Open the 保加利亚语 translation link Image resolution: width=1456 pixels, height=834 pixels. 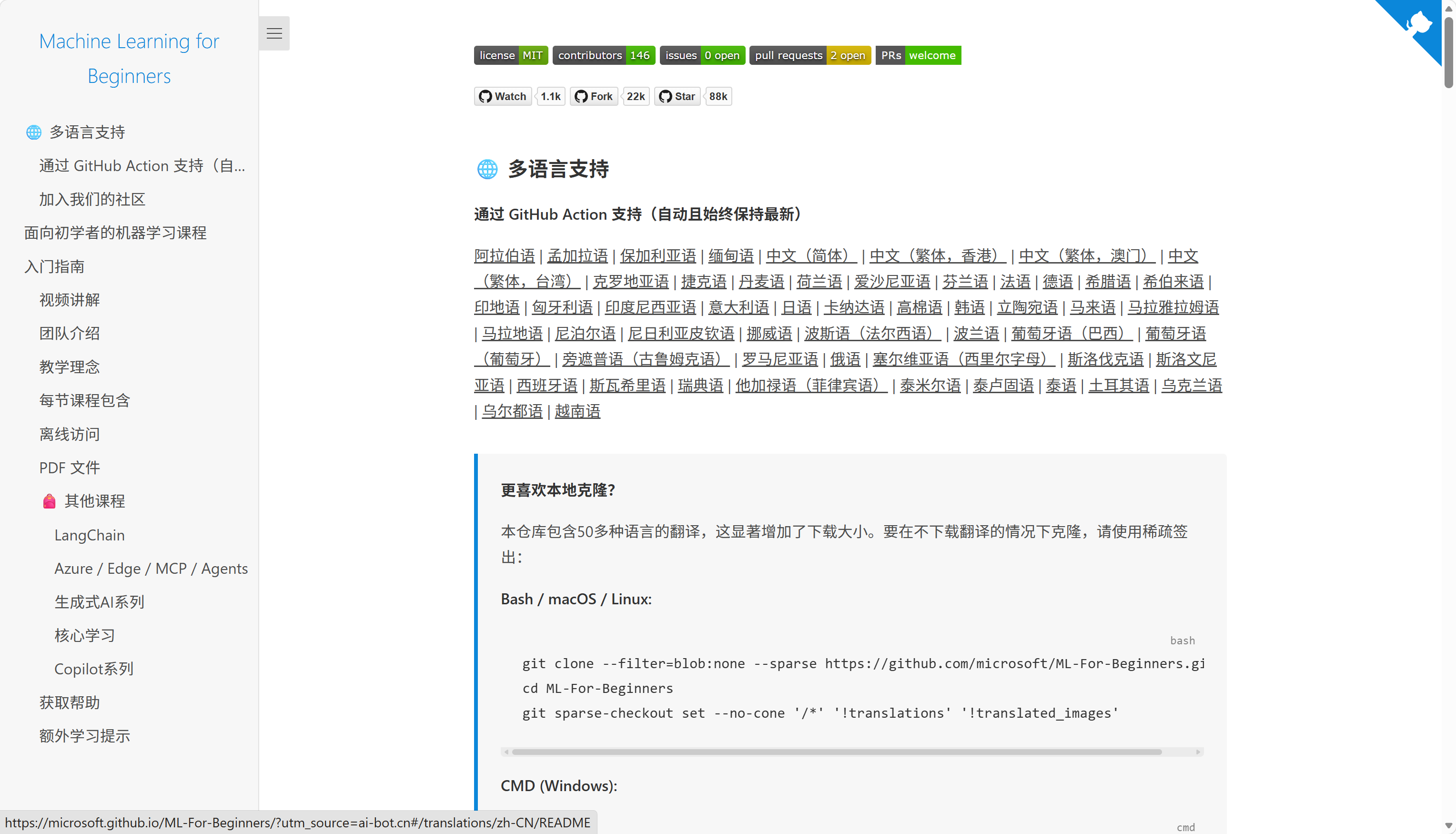(x=658, y=255)
